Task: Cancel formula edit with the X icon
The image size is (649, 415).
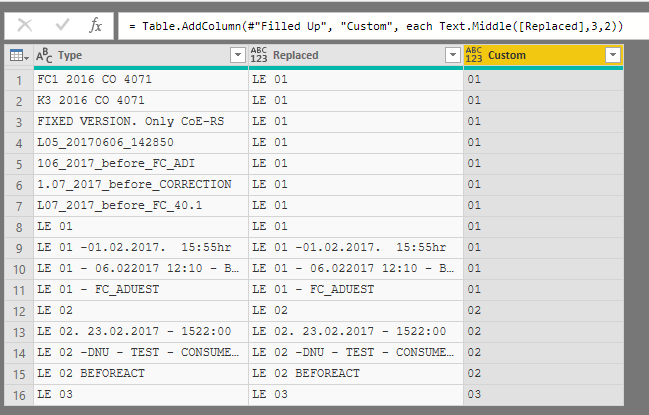Action: [25, 26]
